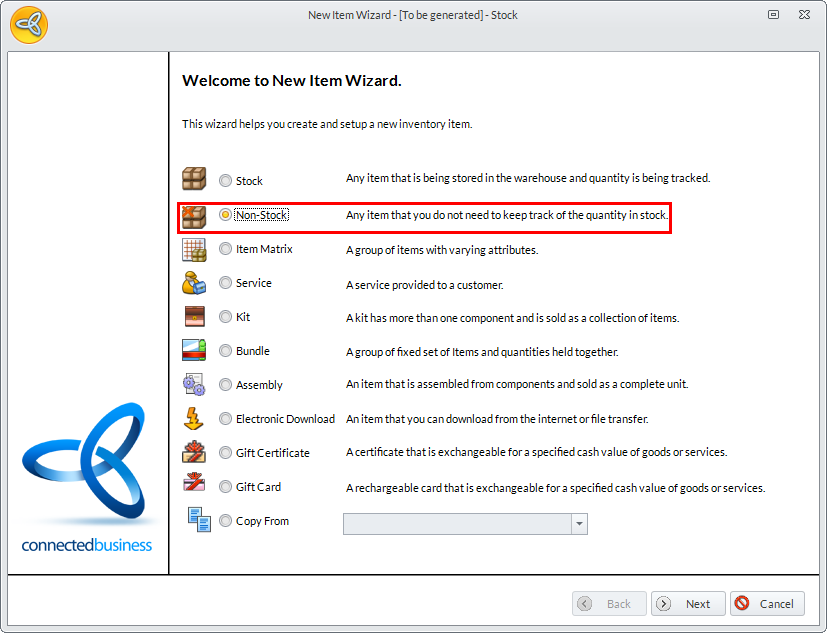Image resolution: width=827 pixels, height=633 pixels.
Task: Click the text 'A service provided to a customer.'
Action: pyautogui.click(x=425, y=285)
